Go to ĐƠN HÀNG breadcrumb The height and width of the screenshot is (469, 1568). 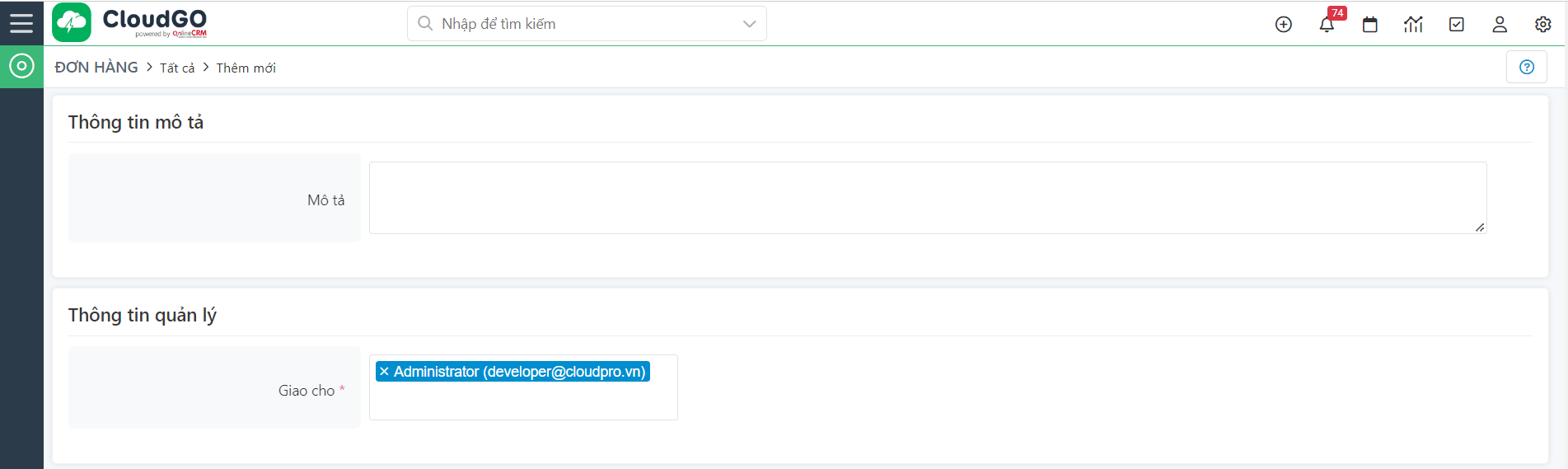[96, 68]
